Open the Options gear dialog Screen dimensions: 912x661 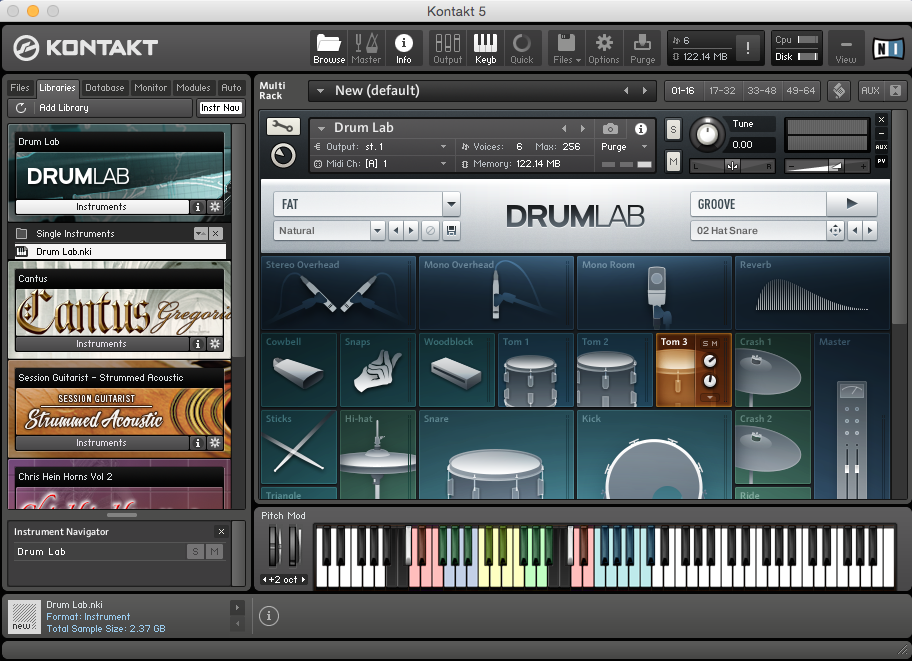tap(604, 48)
